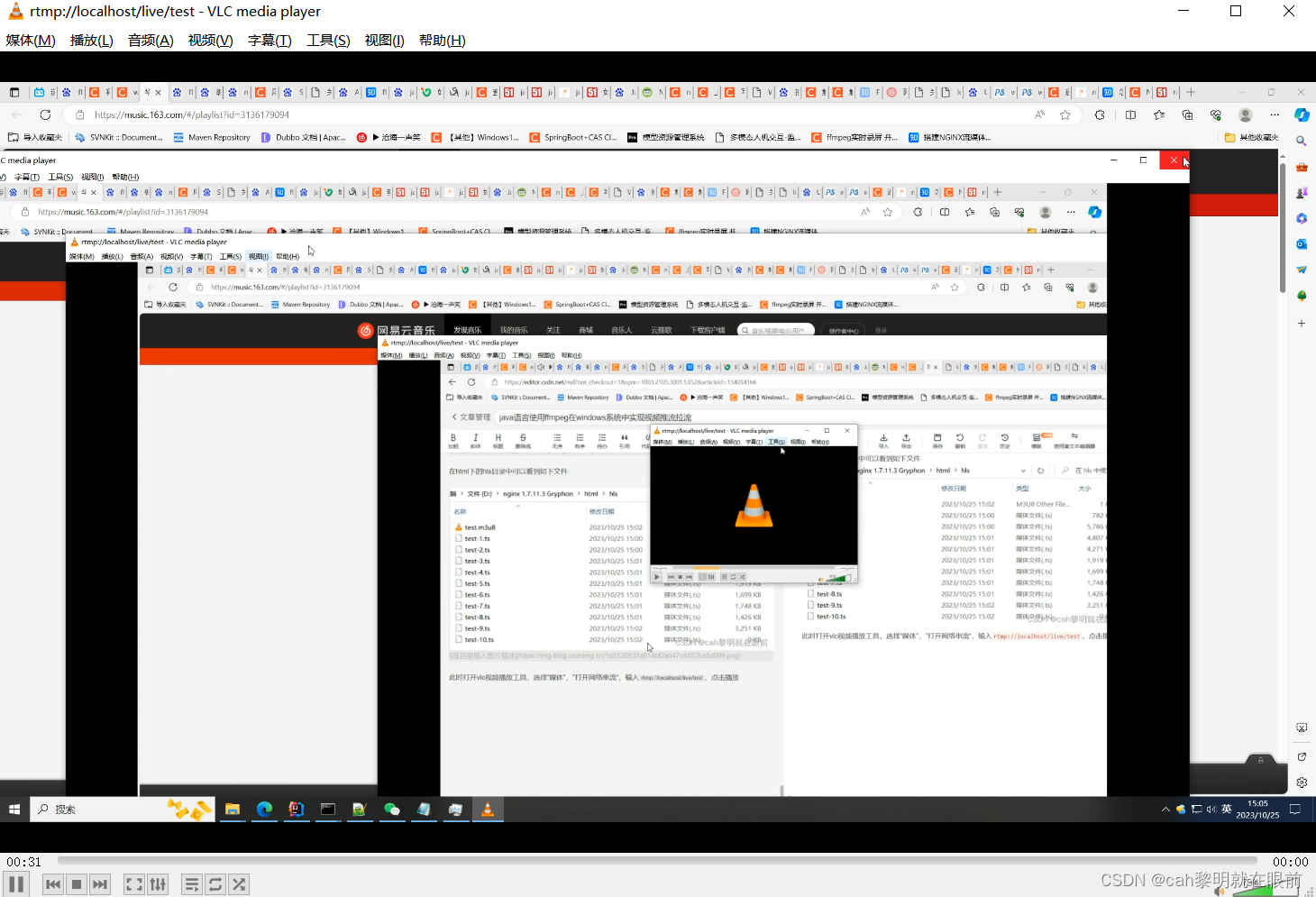This screenshot has width=1316, height=897.
Task: Open the 音频(A) menu
Action: point(151,41)
